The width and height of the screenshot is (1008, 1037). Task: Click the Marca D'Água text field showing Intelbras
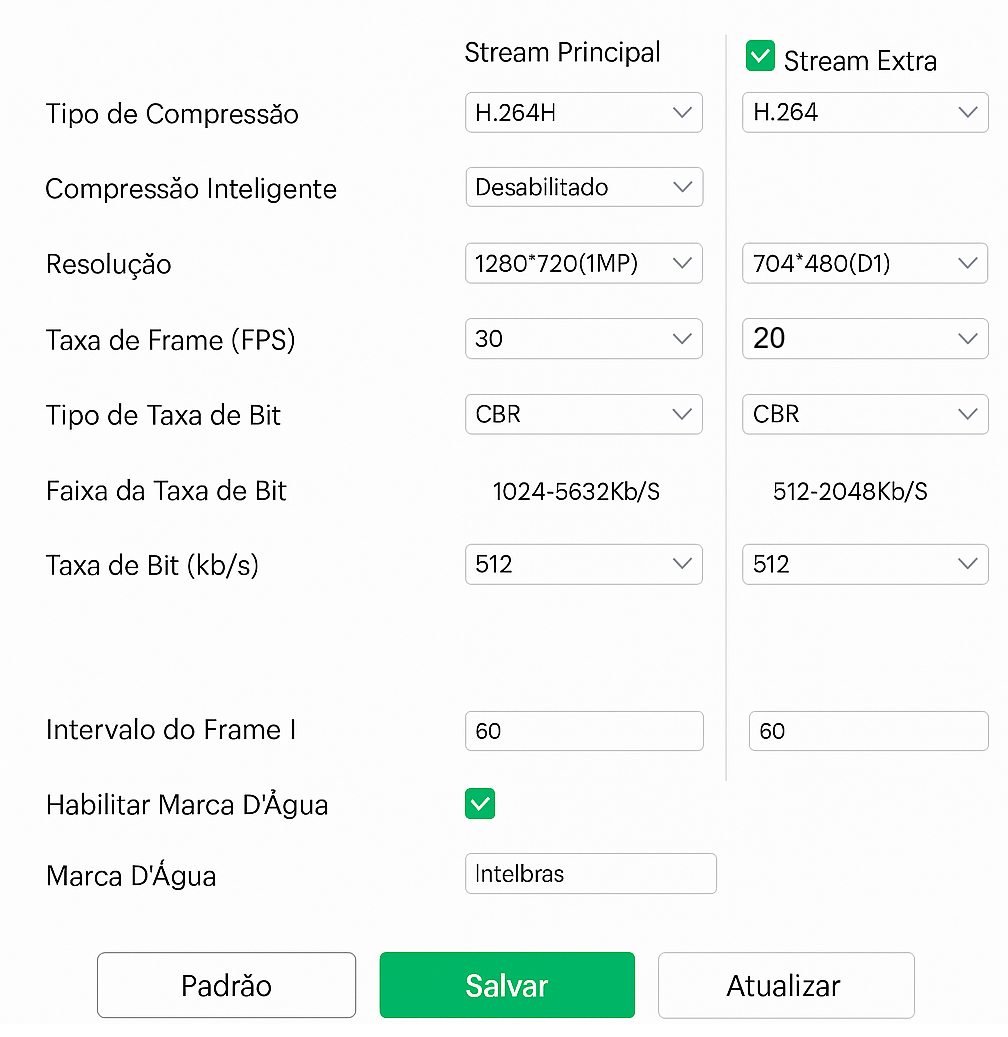click(x=590, y=874)
